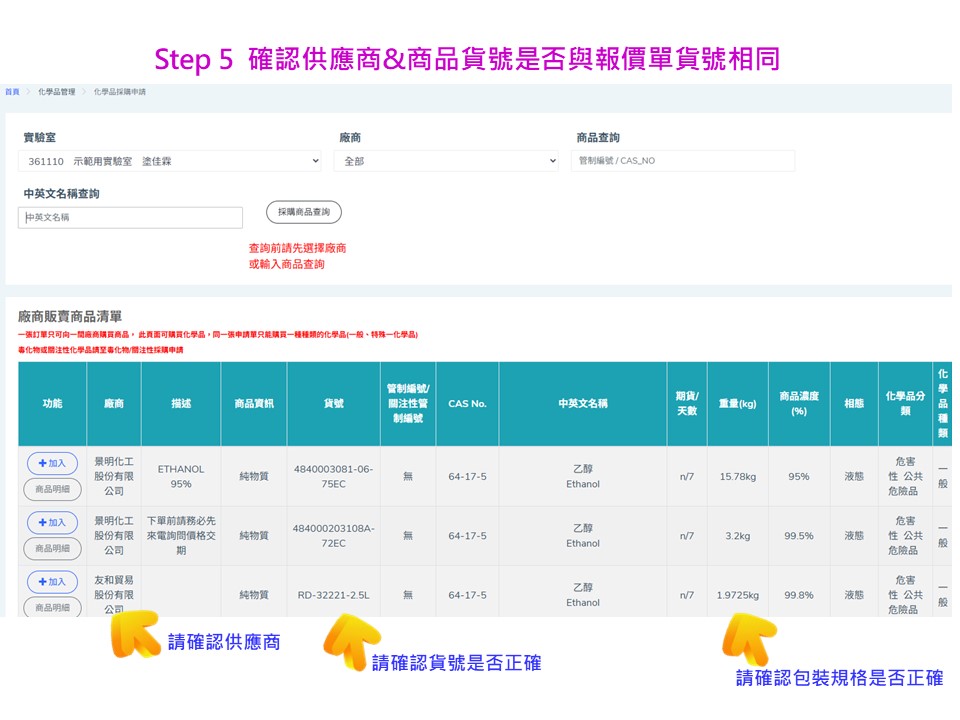Click the ETHANOL 95% description cell

tap(181, 476)
